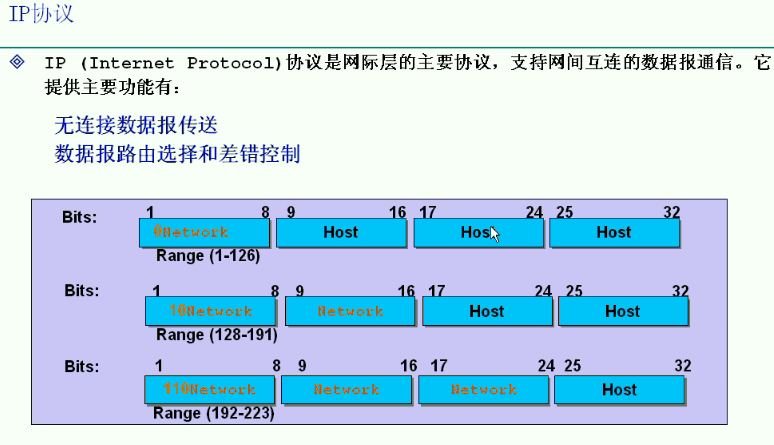
Task: Click the line 数据报路由选择和差错控制
Action: pos(177,154)
